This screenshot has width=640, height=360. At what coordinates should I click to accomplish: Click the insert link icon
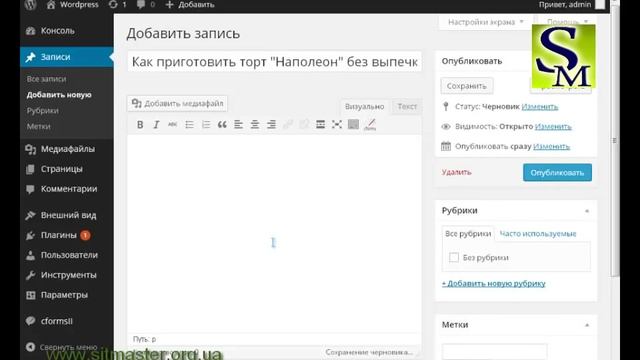point(288,124)
